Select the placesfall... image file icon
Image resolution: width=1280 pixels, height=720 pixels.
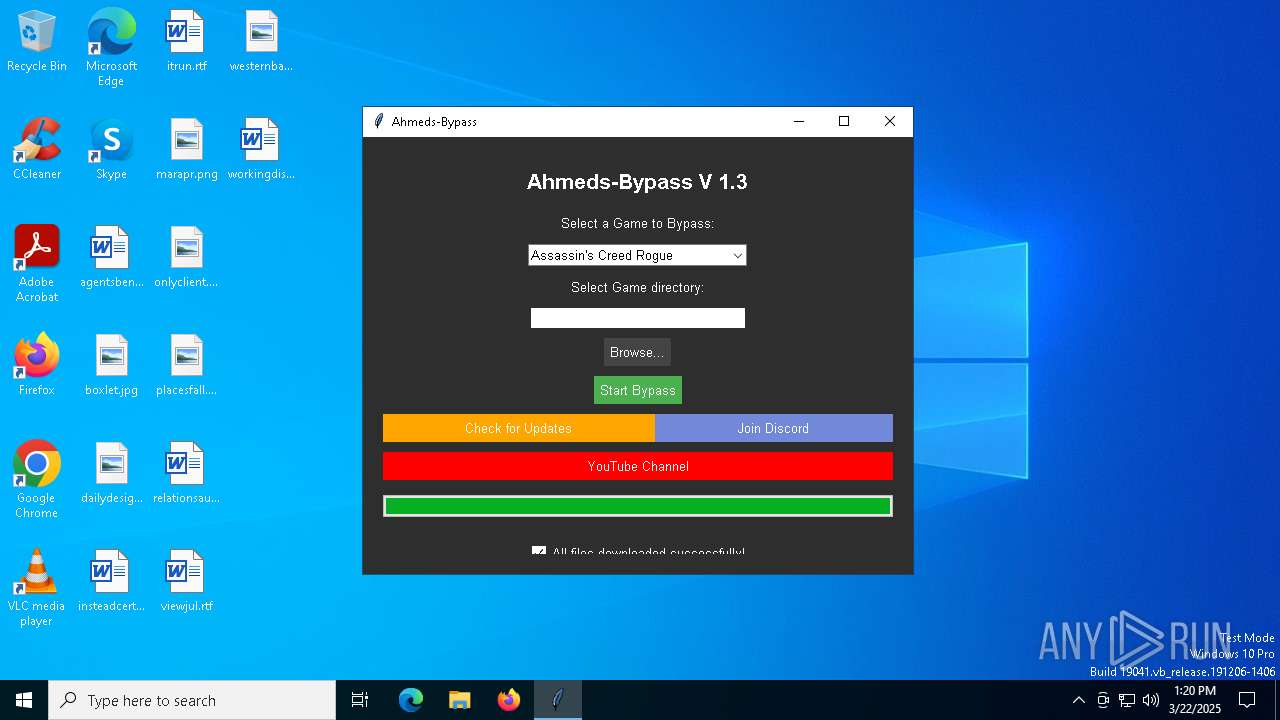click(x=186, y=365)
